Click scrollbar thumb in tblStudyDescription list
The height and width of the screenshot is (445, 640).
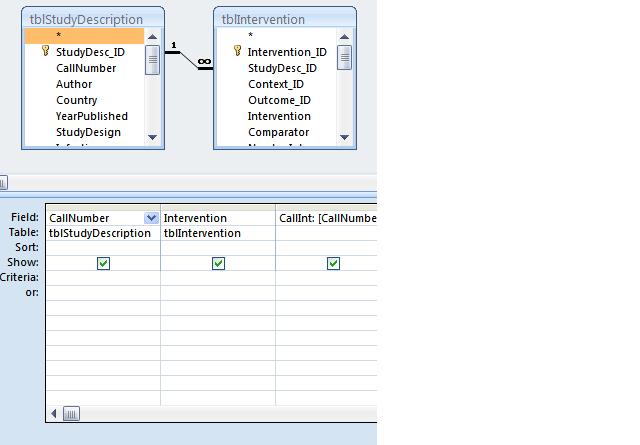click(x=153, y=60)
